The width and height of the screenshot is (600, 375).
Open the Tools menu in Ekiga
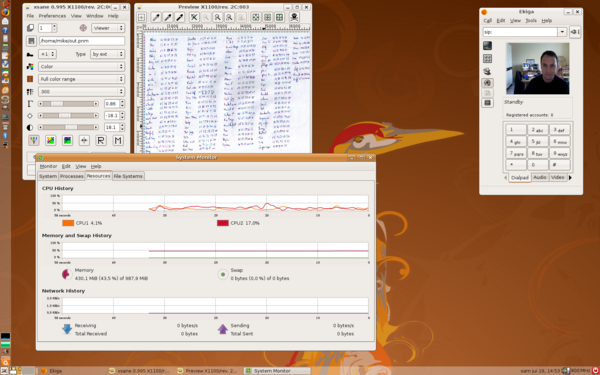tap(531, 21)
